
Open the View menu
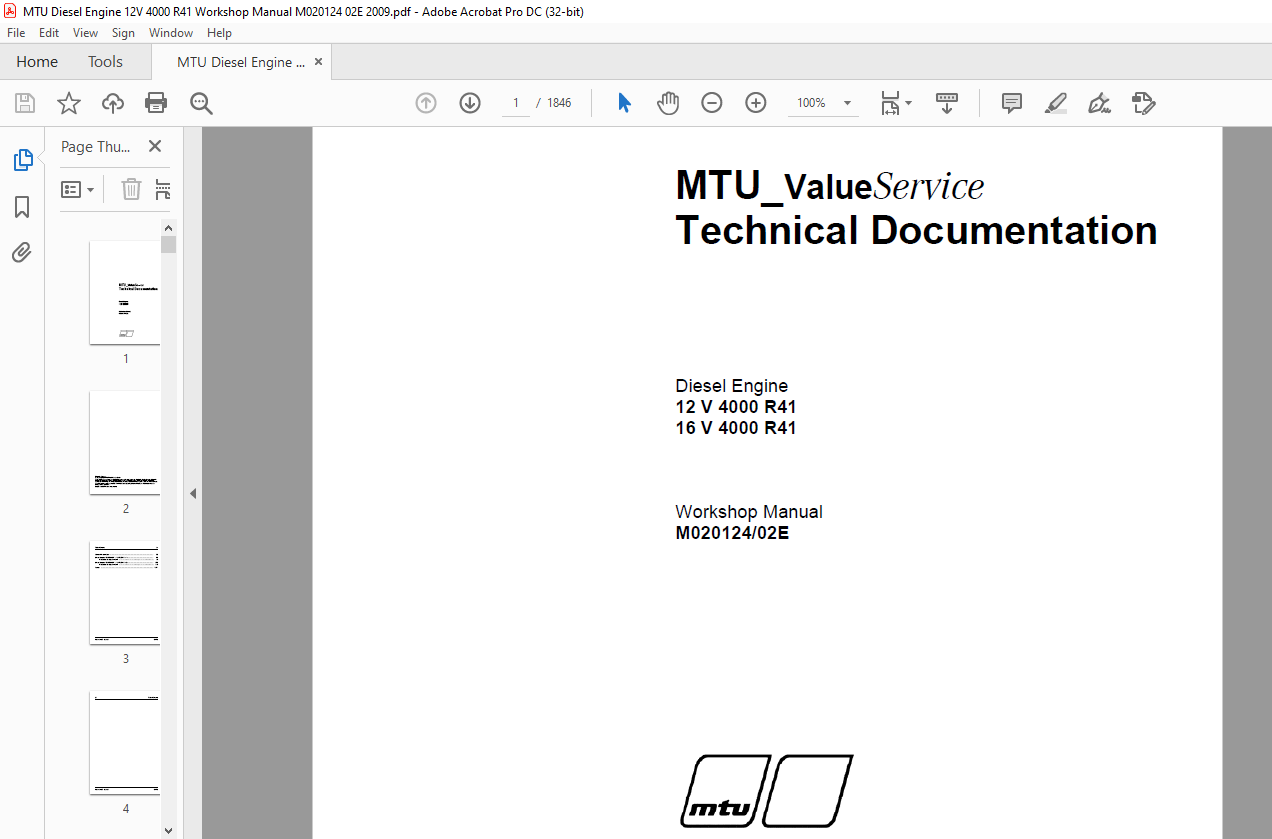(x=86, y=33)
